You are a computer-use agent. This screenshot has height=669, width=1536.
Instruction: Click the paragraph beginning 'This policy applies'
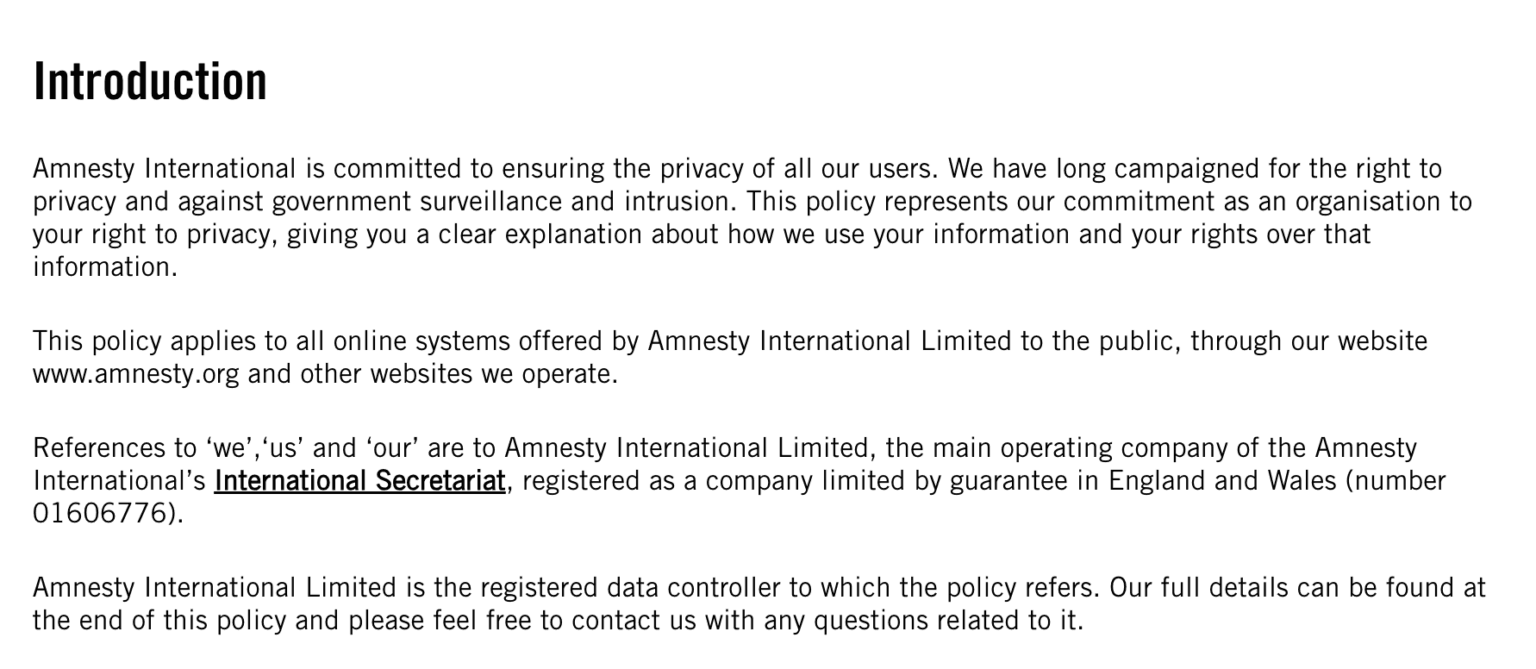click(730, 358)
